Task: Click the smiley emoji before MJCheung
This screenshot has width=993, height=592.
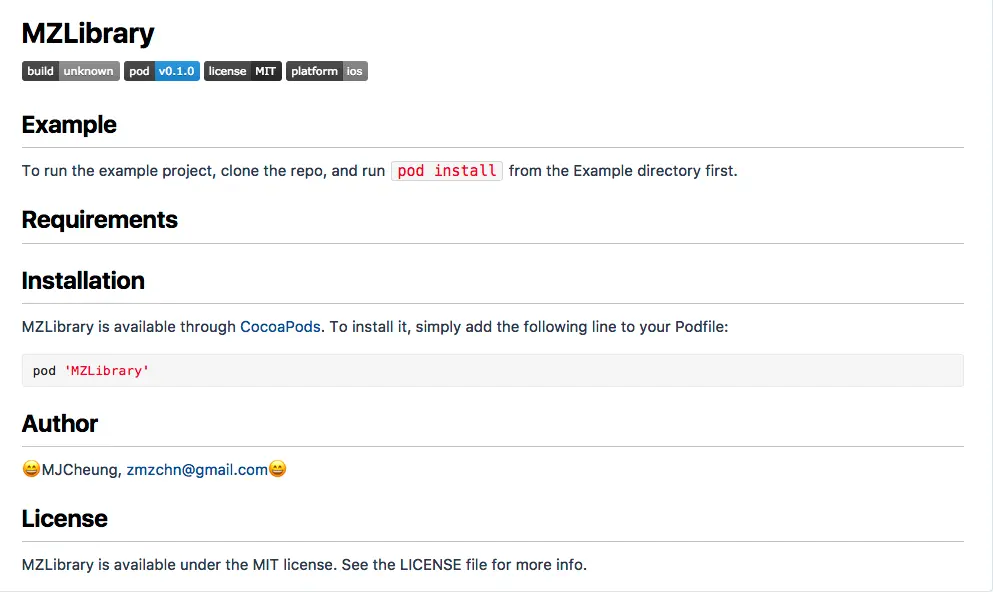Action: click(x=31, y=469)
